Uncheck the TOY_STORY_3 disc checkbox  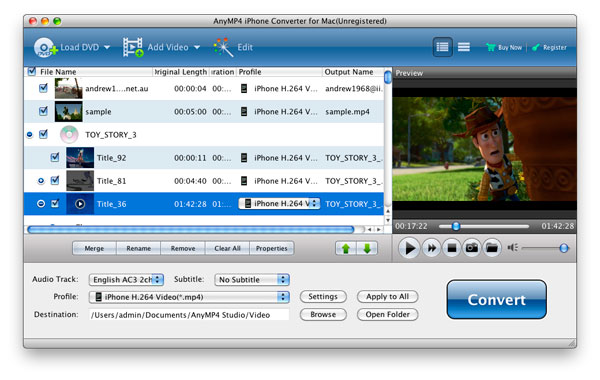[x=43, y=134]
